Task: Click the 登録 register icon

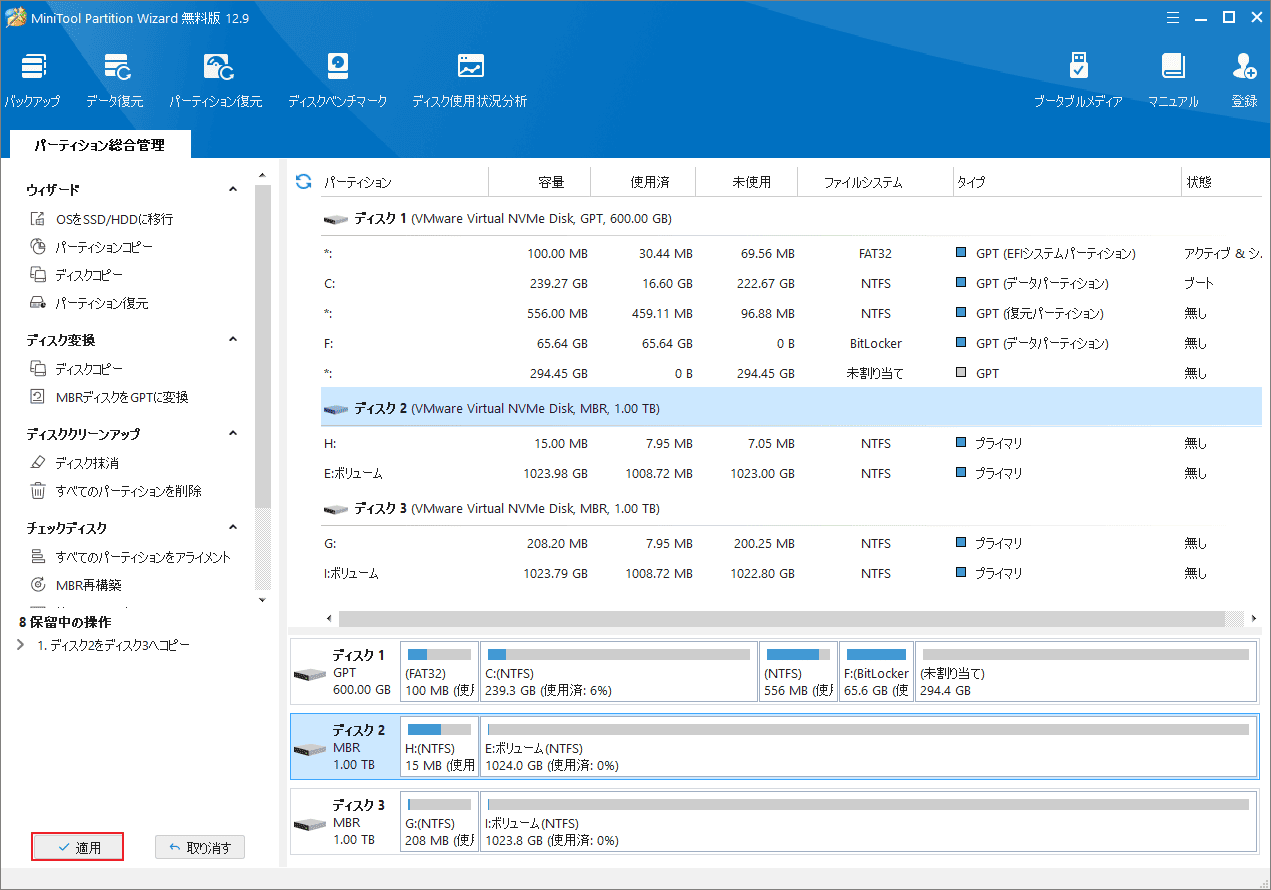Action: pyautogui.click(x=1244, y=80)
